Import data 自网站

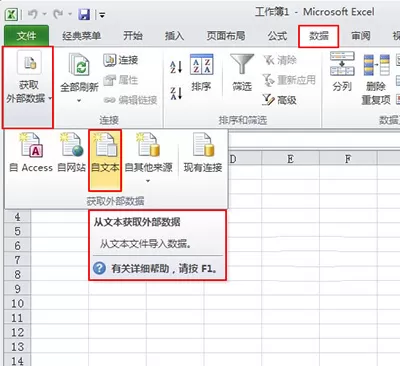coord(72,153)
